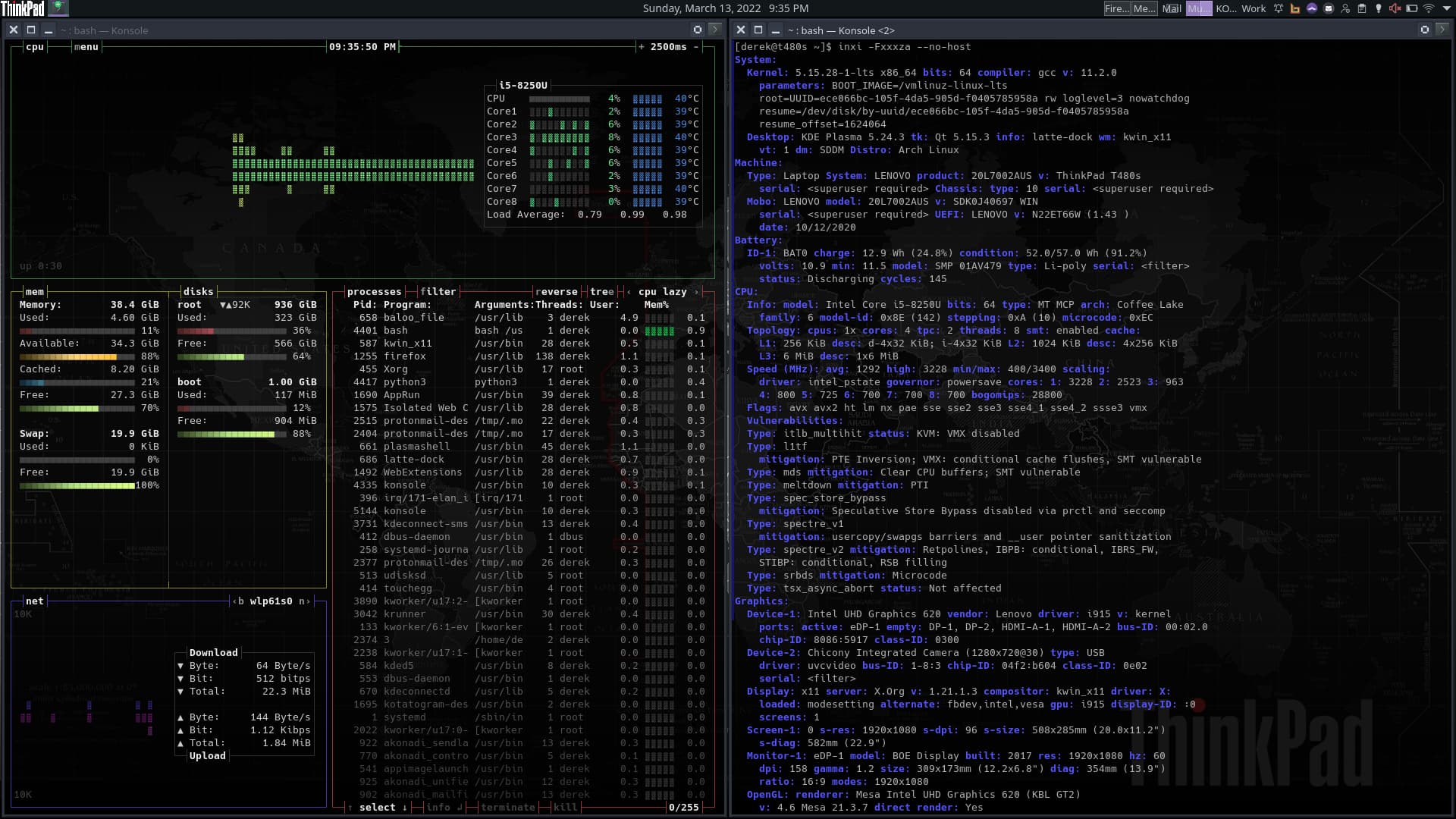Click the mem box label in btop
1456x819 pixels.
35,292
